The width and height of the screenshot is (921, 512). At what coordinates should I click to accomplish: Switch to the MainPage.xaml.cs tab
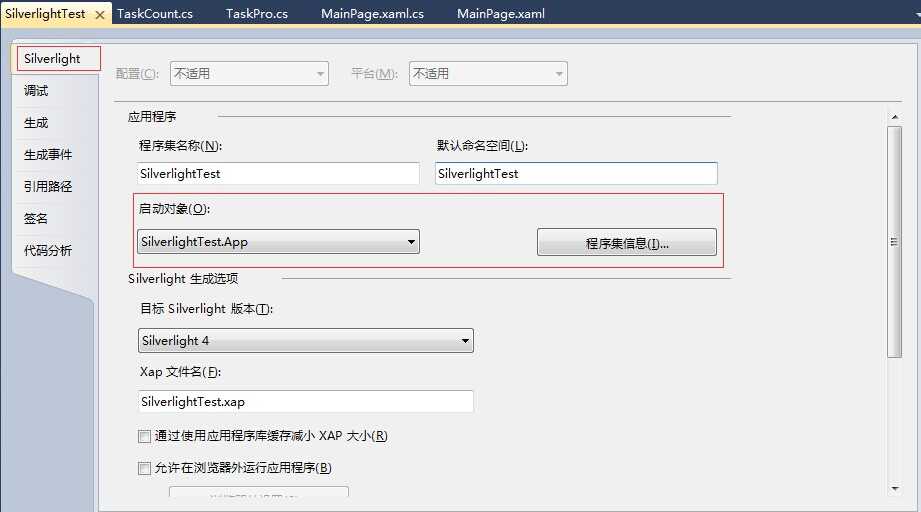[x=372, y=14]
